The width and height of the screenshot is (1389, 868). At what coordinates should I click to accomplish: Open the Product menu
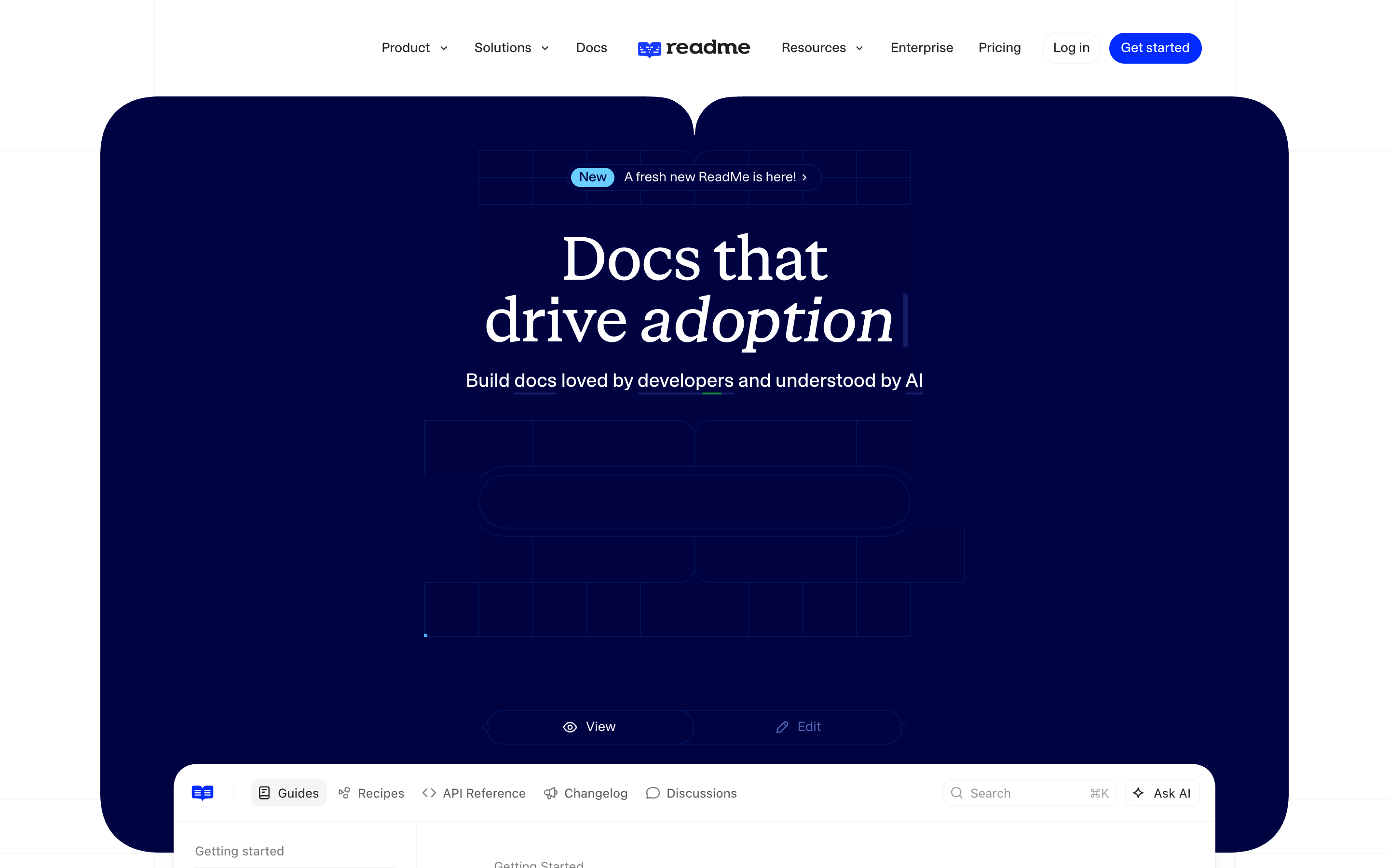[414, 48]
